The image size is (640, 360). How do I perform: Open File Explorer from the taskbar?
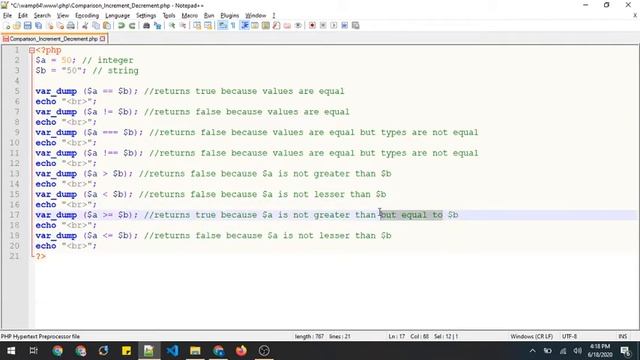(195, 351)
